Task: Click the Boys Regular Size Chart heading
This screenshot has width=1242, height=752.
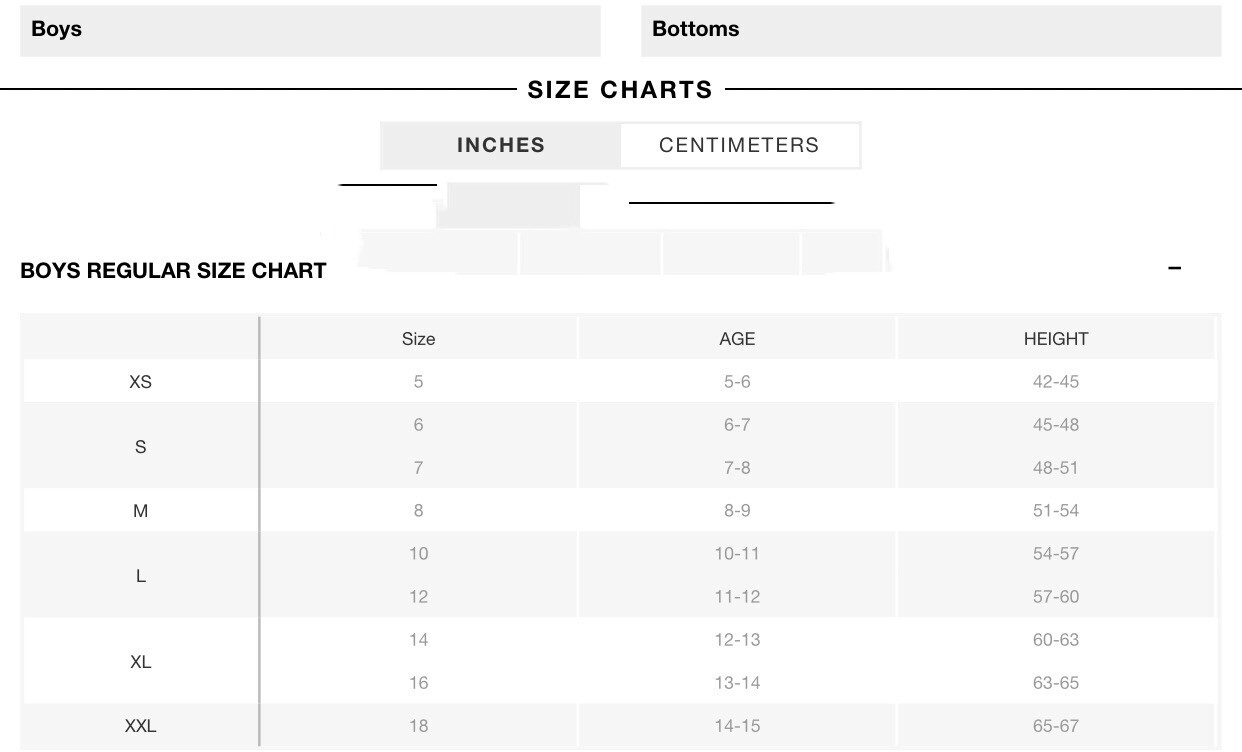Action: click(x=173, y=271)
